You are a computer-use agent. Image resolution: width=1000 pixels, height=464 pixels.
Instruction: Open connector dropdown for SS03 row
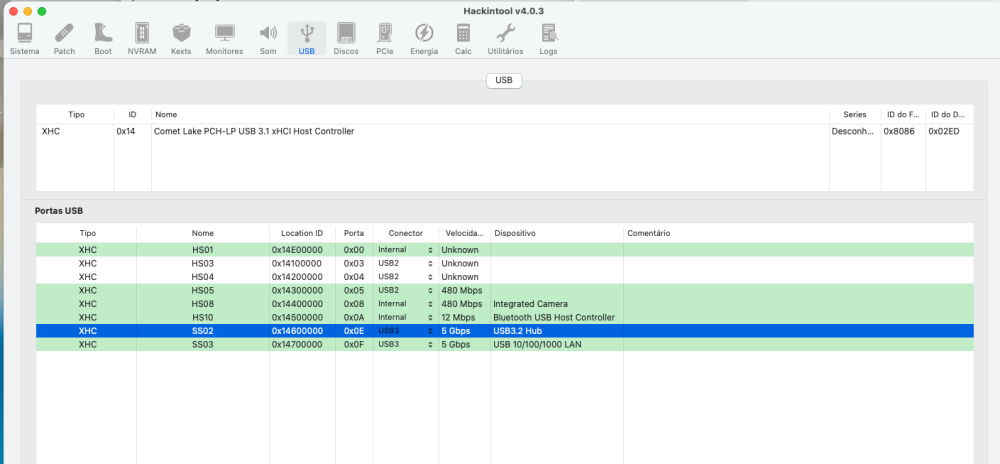click(x=406, y=344)
